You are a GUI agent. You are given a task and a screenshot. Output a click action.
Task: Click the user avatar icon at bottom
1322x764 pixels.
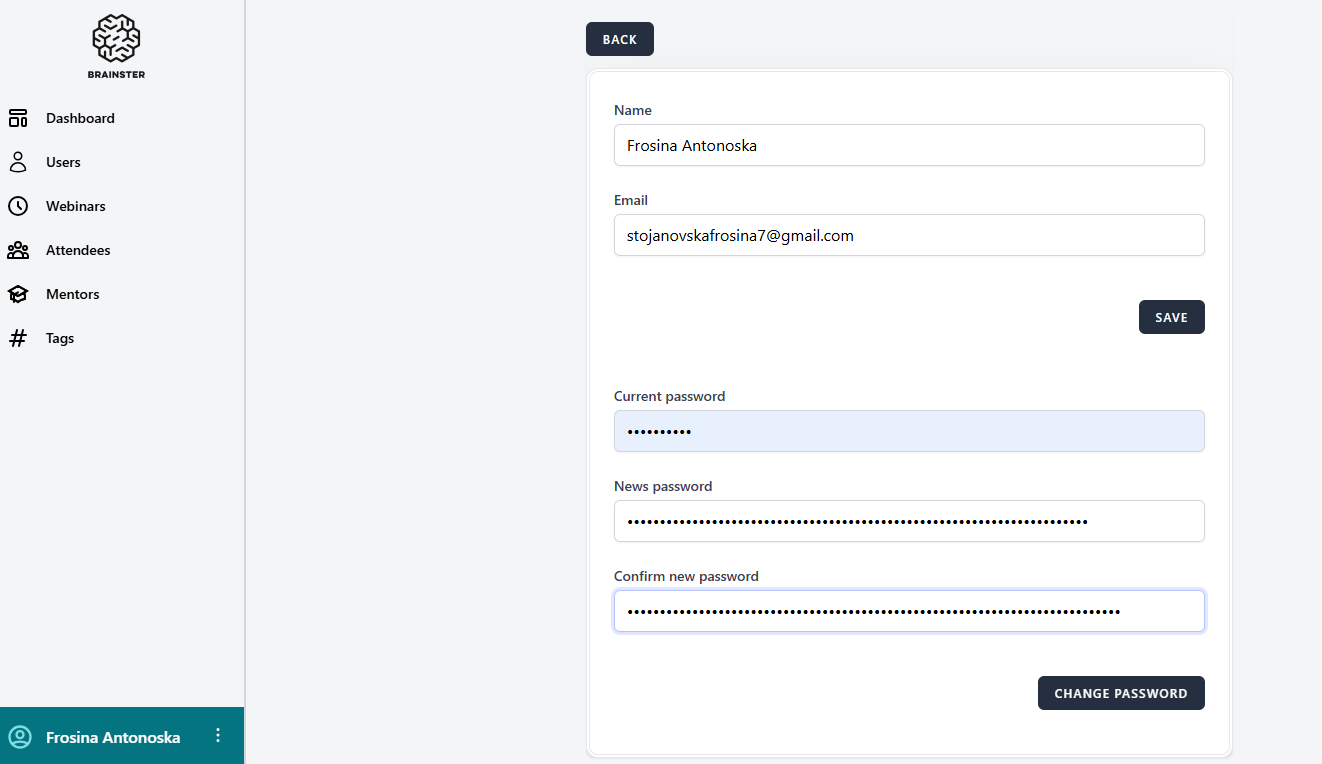[x=20, y=737]
